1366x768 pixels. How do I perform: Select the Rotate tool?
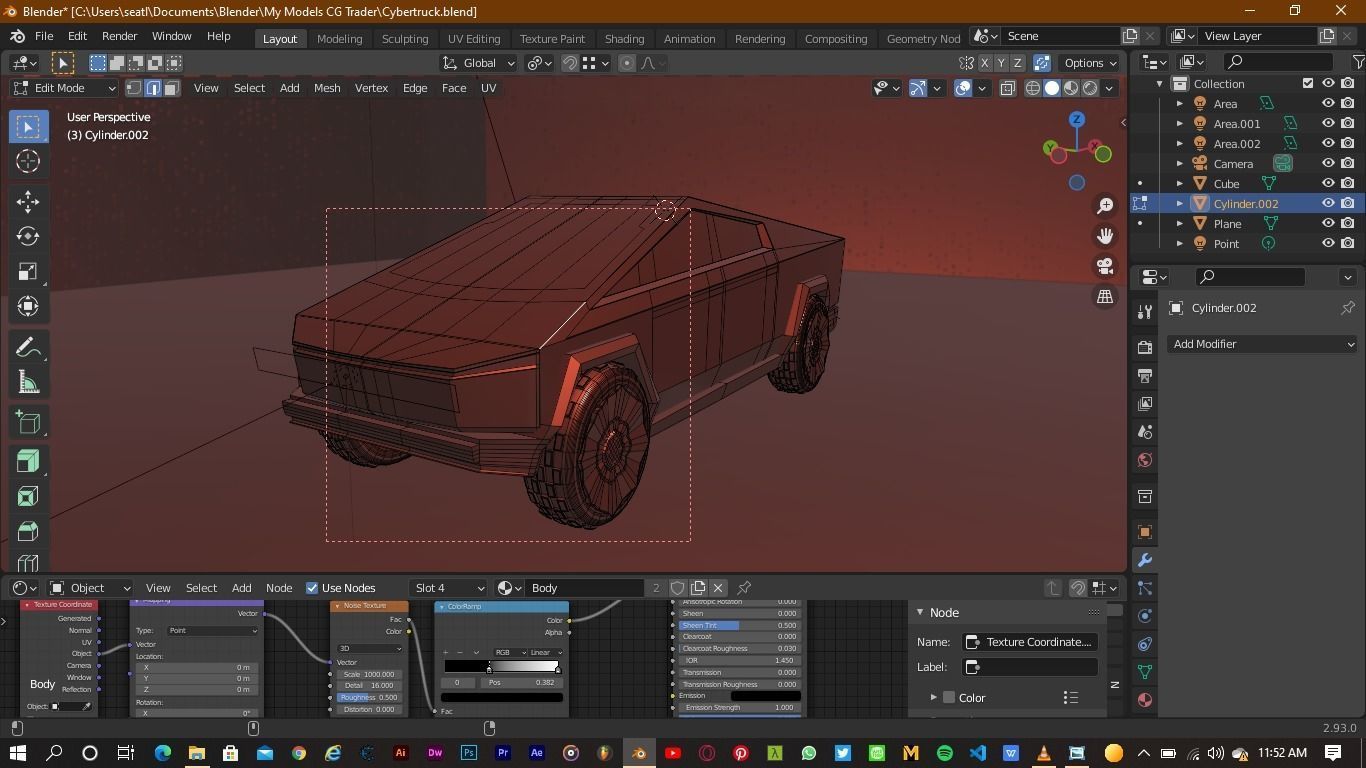(28, 236)
